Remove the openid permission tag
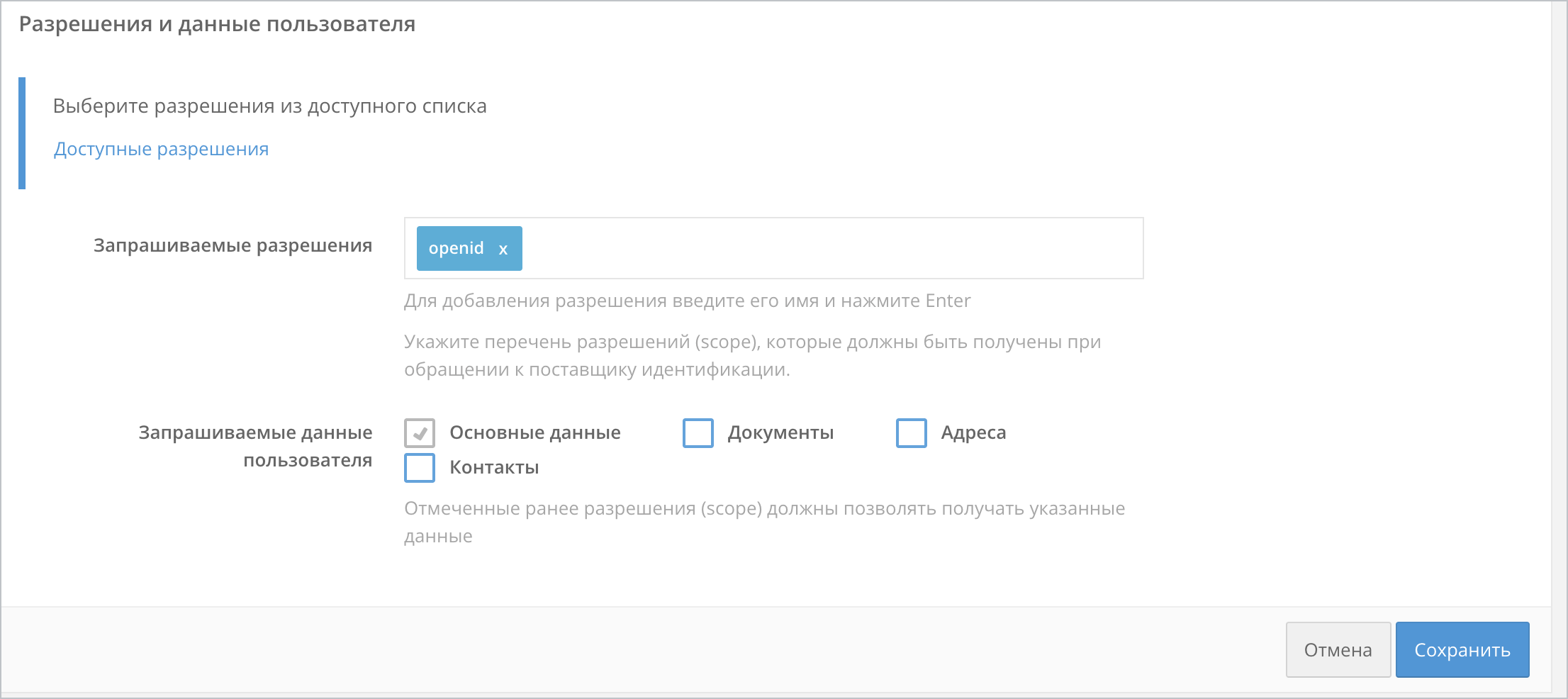The image size is (1568, 699). 503,249
